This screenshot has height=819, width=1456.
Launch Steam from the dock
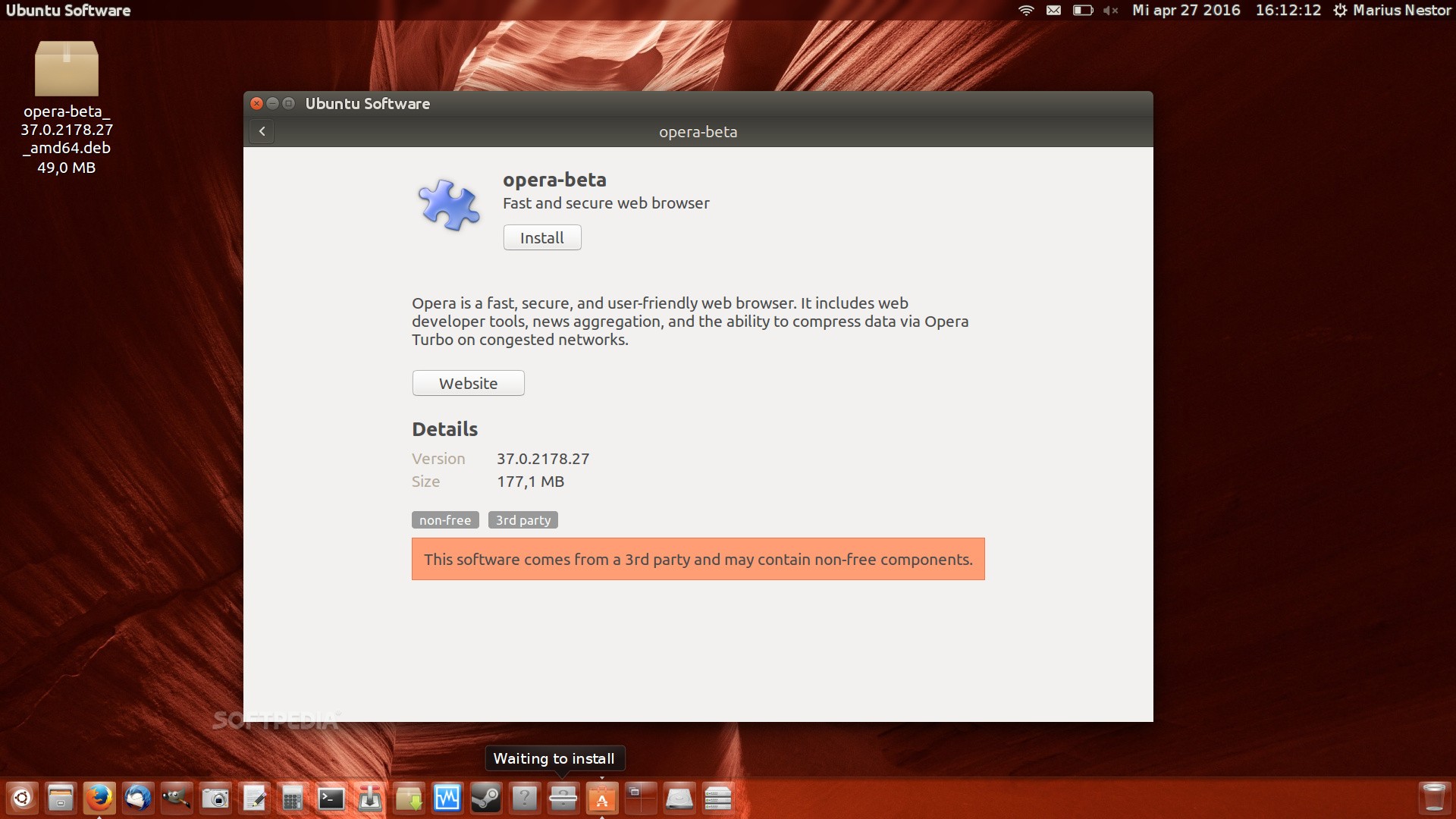tap(486, 798)
